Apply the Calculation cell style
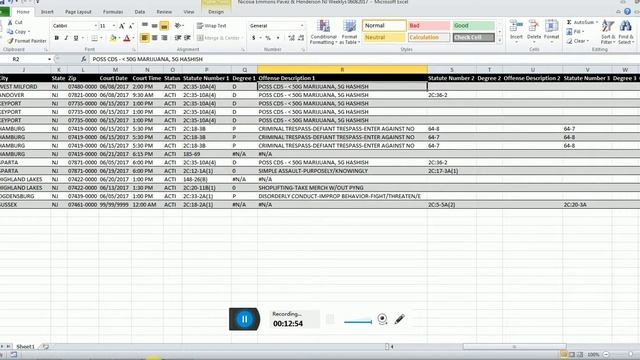This screenshot has width=640, height=360. tap(429, 38)
